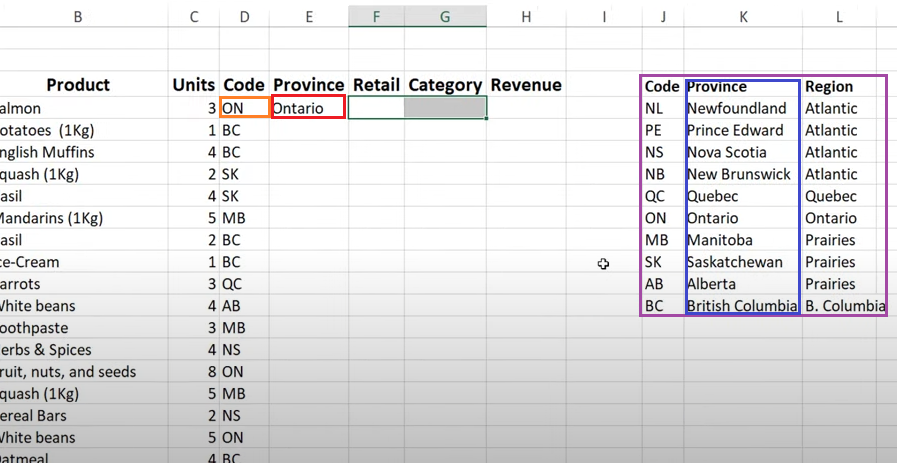Select the Product header cell

pyautogui.click(x=78, y=85)
